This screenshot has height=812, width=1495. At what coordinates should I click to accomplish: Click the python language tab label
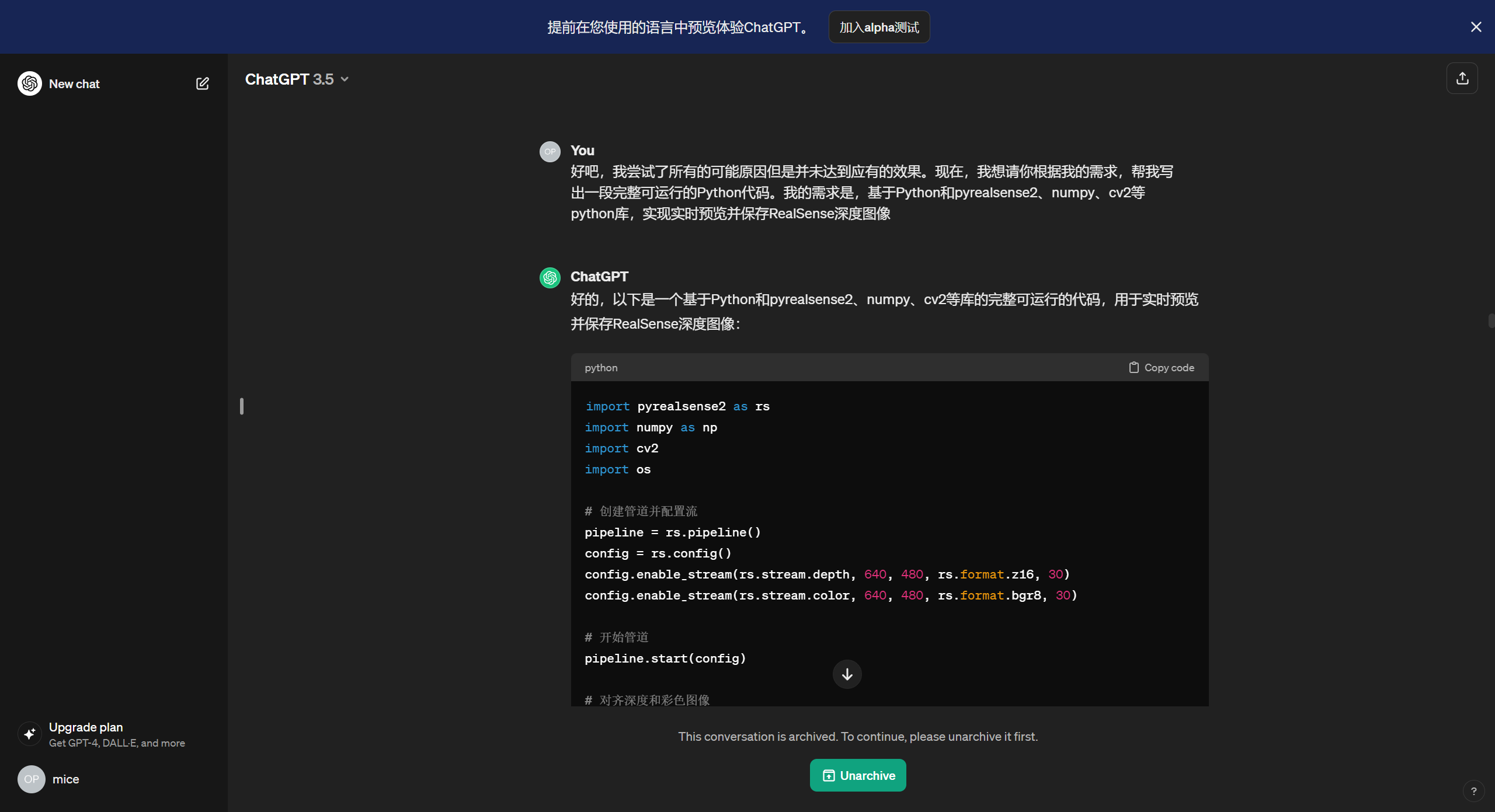(x=601, y=367)
